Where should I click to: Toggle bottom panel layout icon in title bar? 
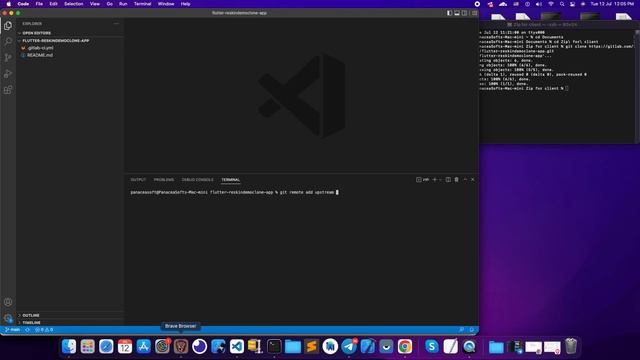(457, 13)
